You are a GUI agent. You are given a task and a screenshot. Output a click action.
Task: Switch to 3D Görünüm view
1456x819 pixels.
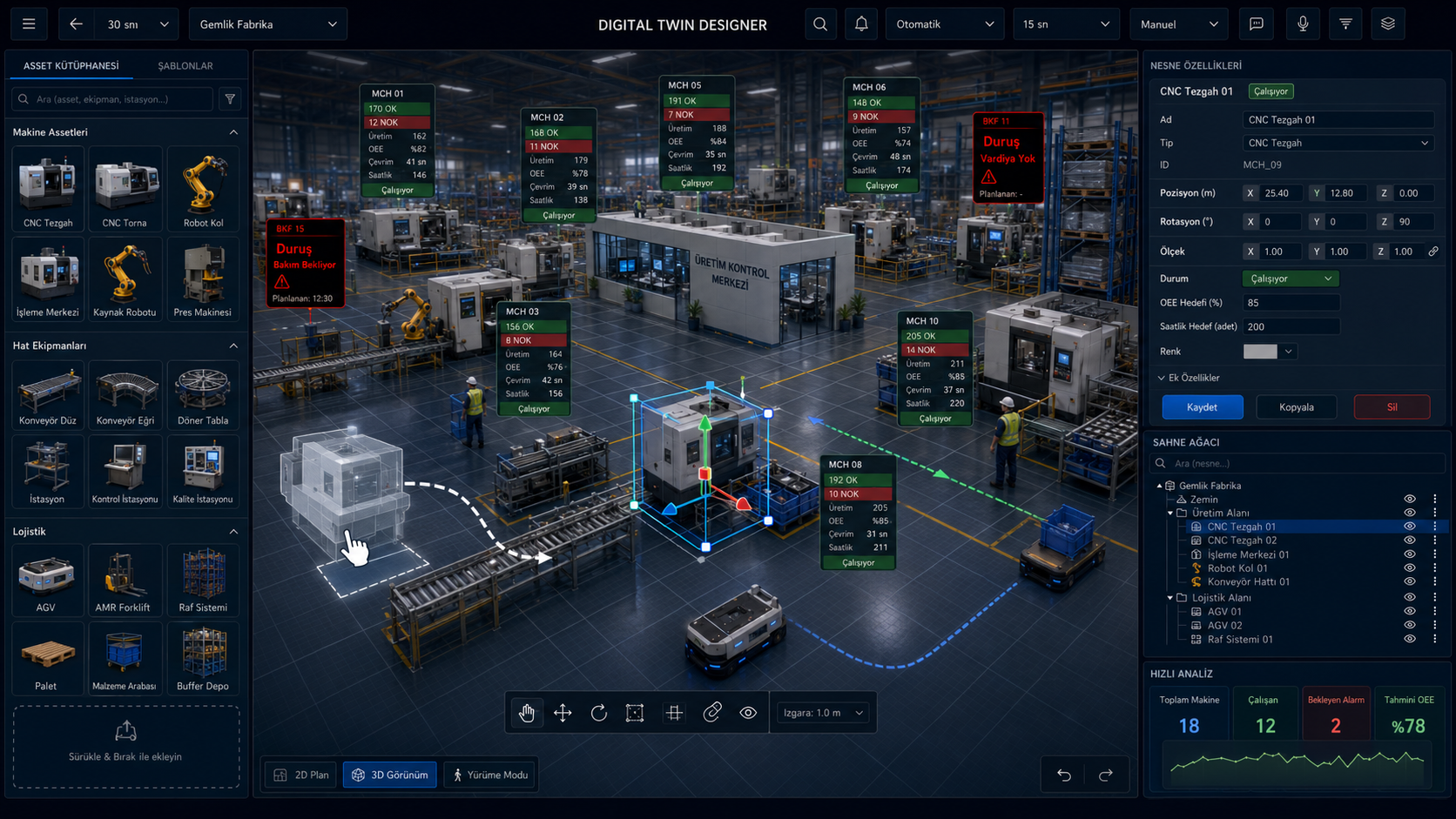[390, 775]
